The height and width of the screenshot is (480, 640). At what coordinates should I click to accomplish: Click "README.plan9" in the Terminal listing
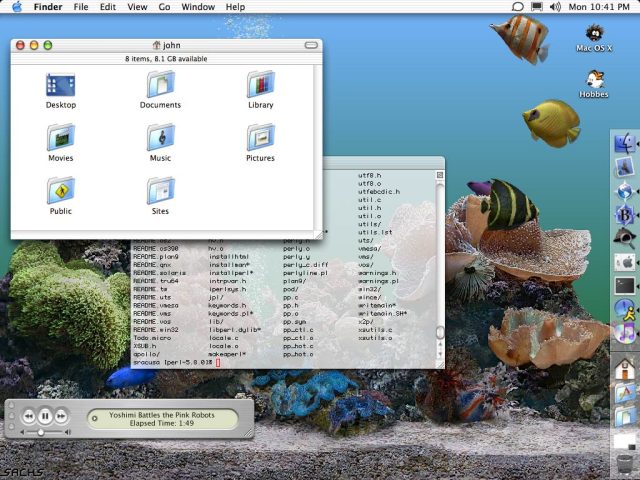point(156,257)
